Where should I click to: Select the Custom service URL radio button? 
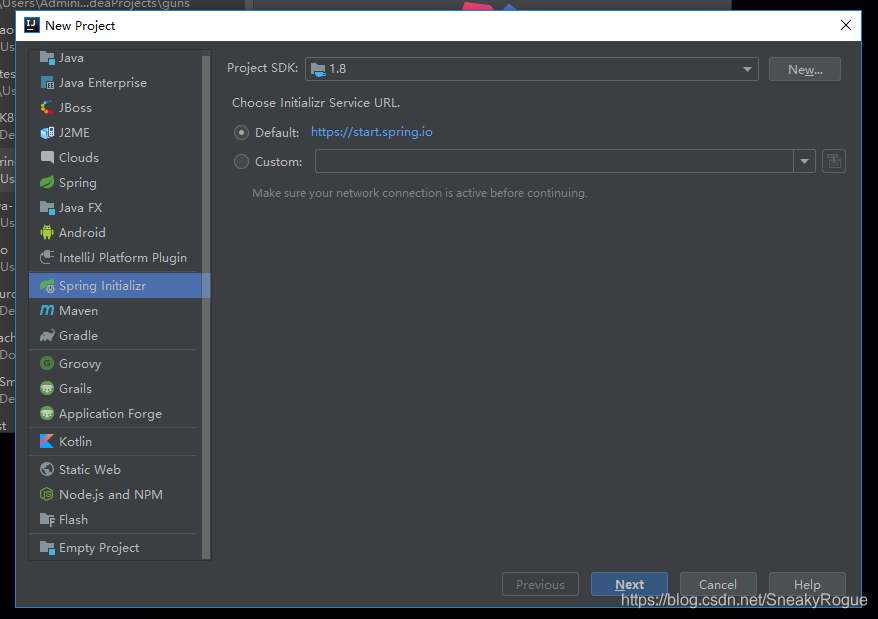pos(241,162)
